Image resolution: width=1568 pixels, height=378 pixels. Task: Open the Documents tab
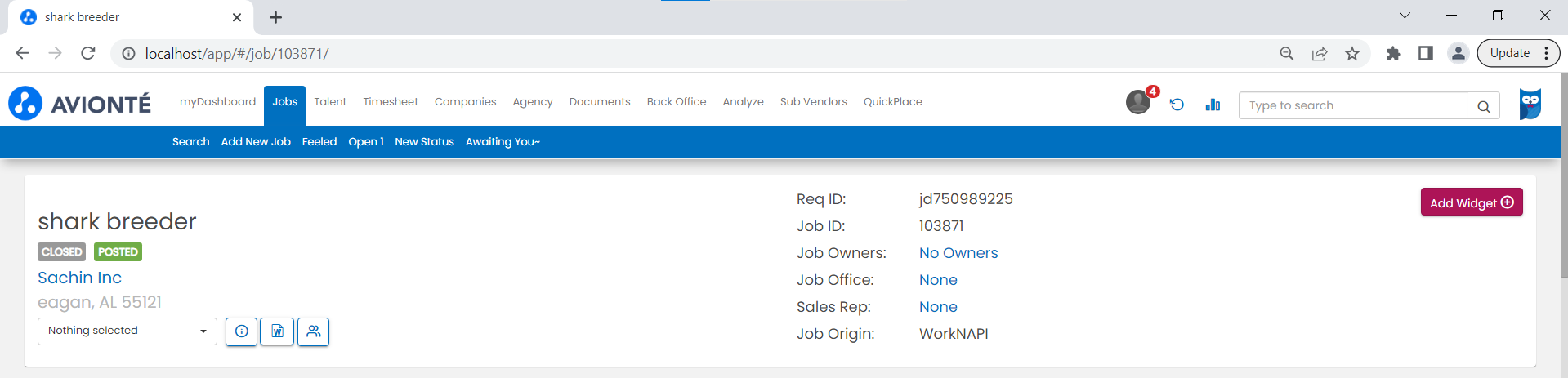coord(600,102)
